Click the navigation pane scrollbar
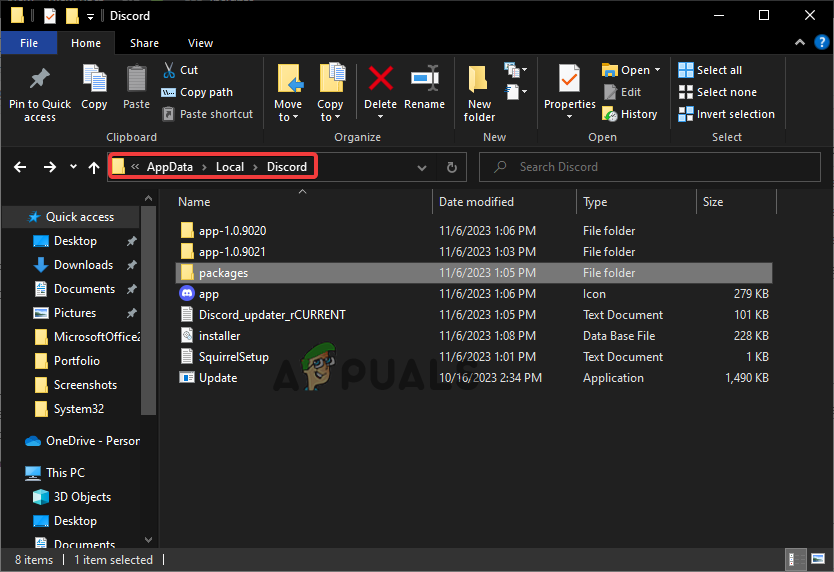834x572 pixels. click(148, 309)
